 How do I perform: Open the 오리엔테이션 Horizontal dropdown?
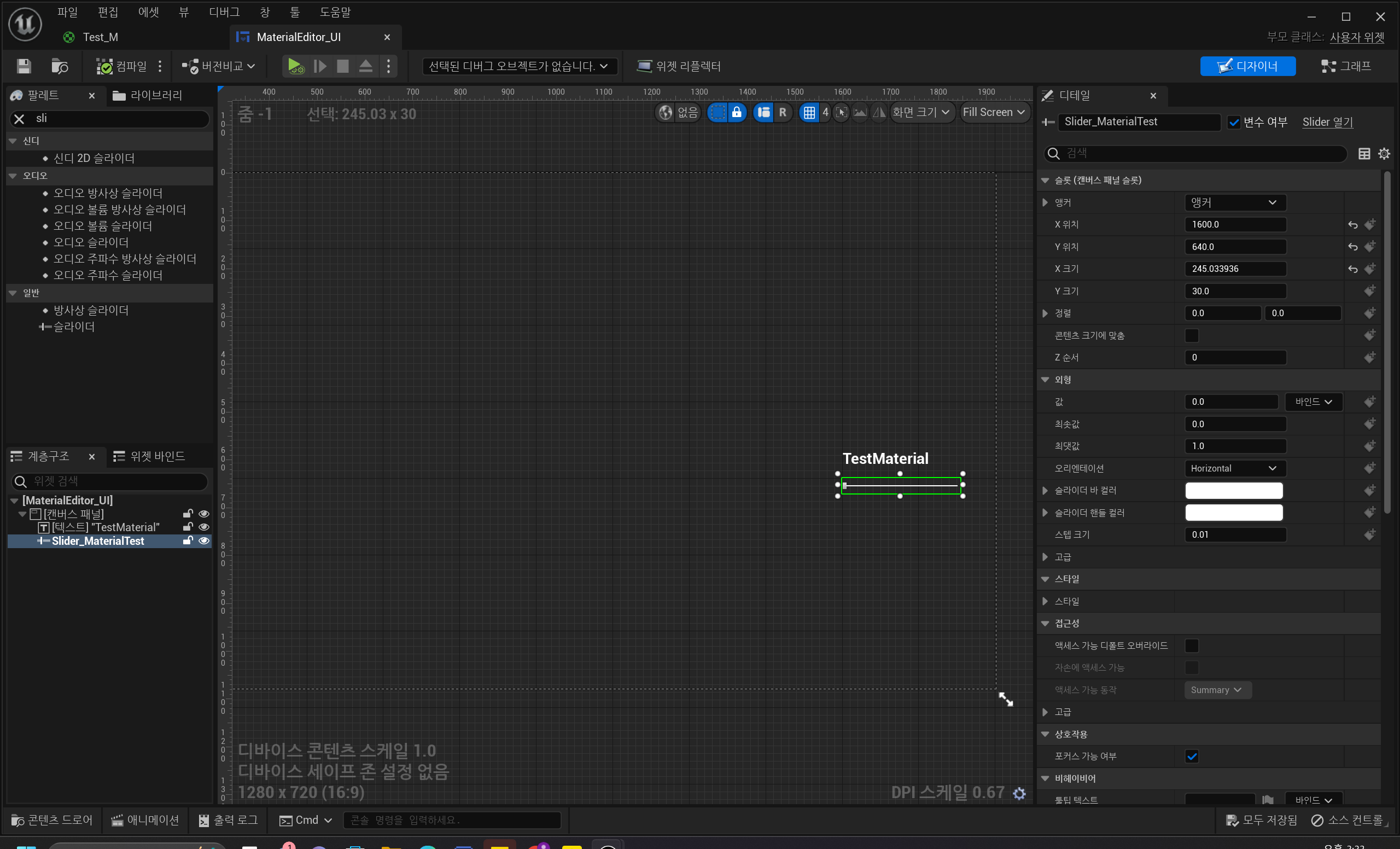pos(1234,468)
